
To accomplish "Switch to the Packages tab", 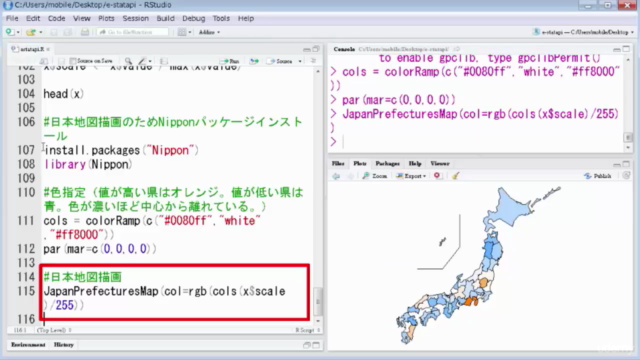I will coord(387,163).
